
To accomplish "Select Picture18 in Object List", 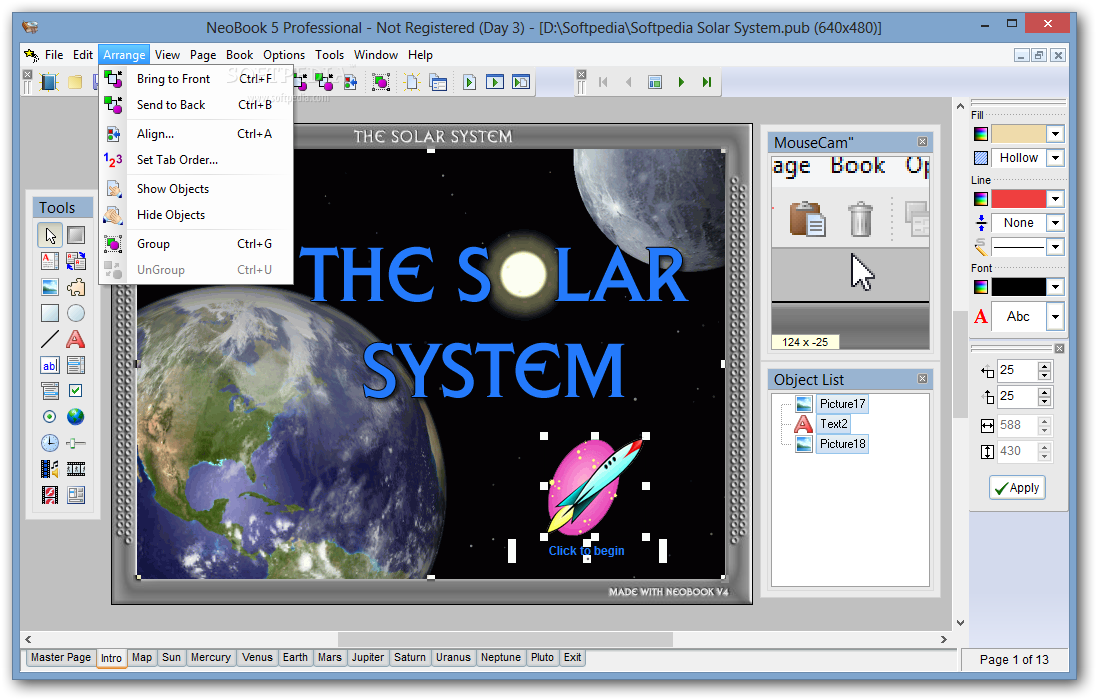I will pos(842,444).
